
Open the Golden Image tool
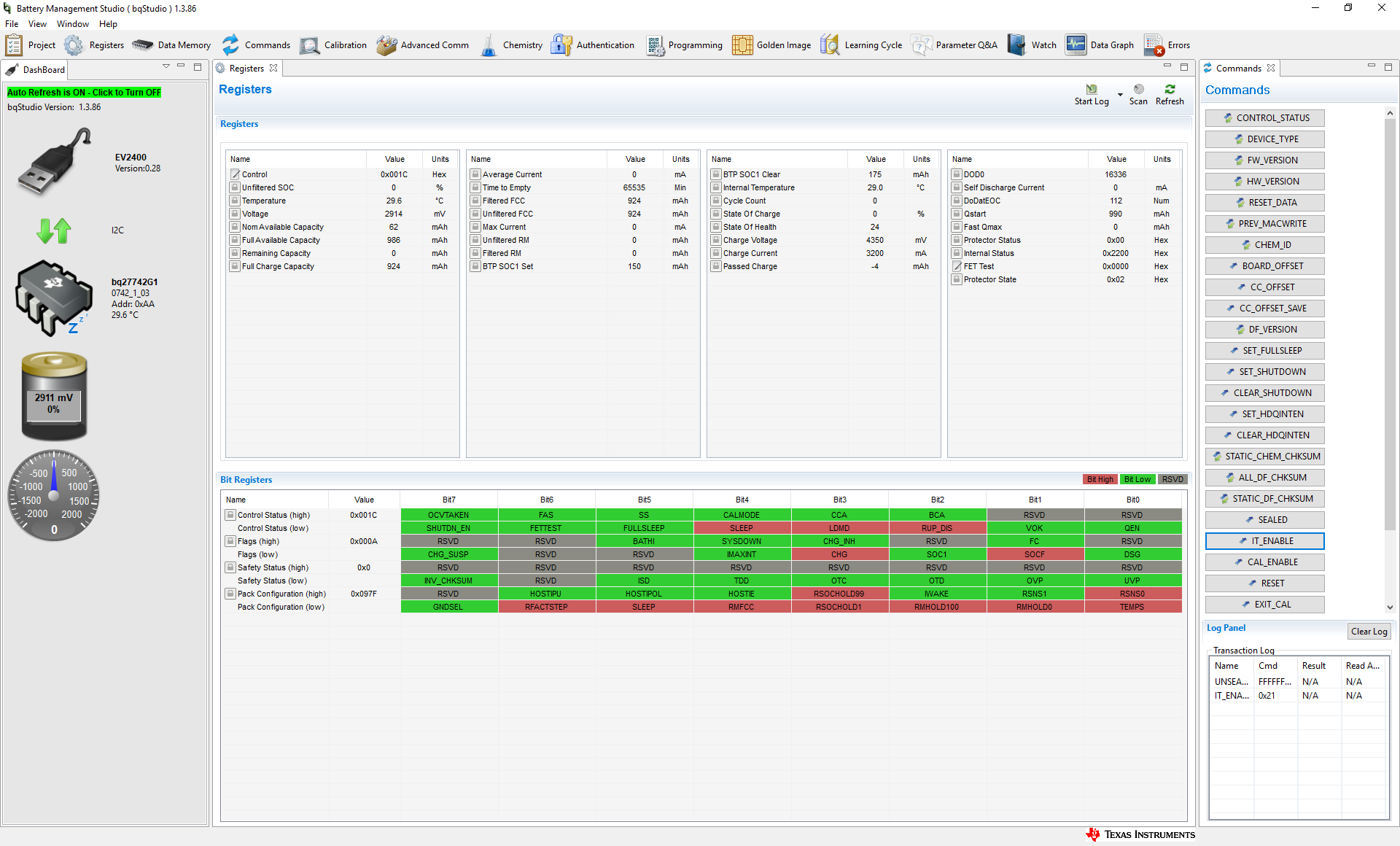click(x=771, y=45)
